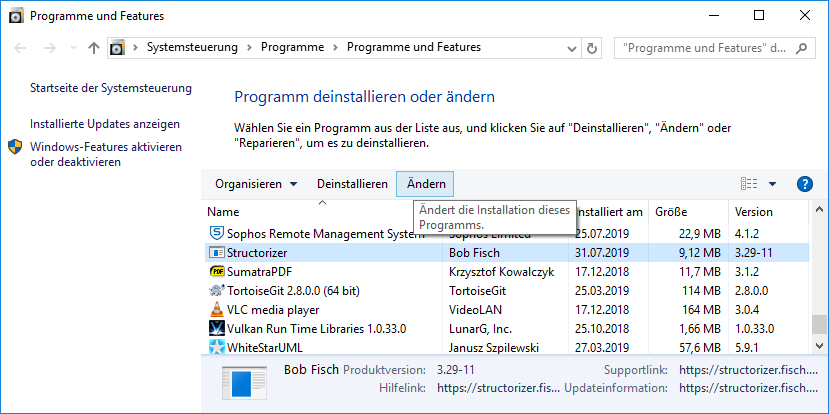The height and width of the screenshot is (414, 829).
Task: Select Vulkan Run Time Libraries 1.0.33.0 entry
Action: click(316, 329)
